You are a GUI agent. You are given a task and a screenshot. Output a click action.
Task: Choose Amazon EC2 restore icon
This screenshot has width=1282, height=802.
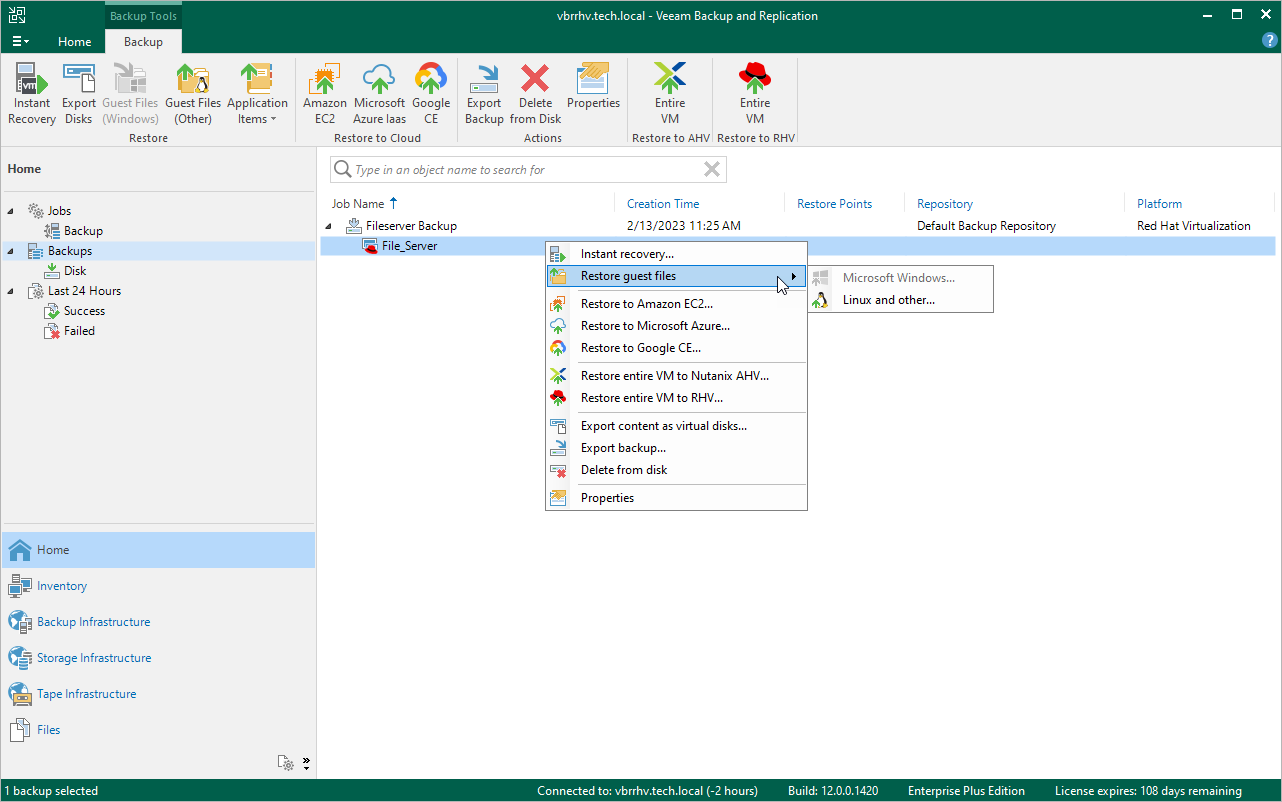click(x=325, y=94)
